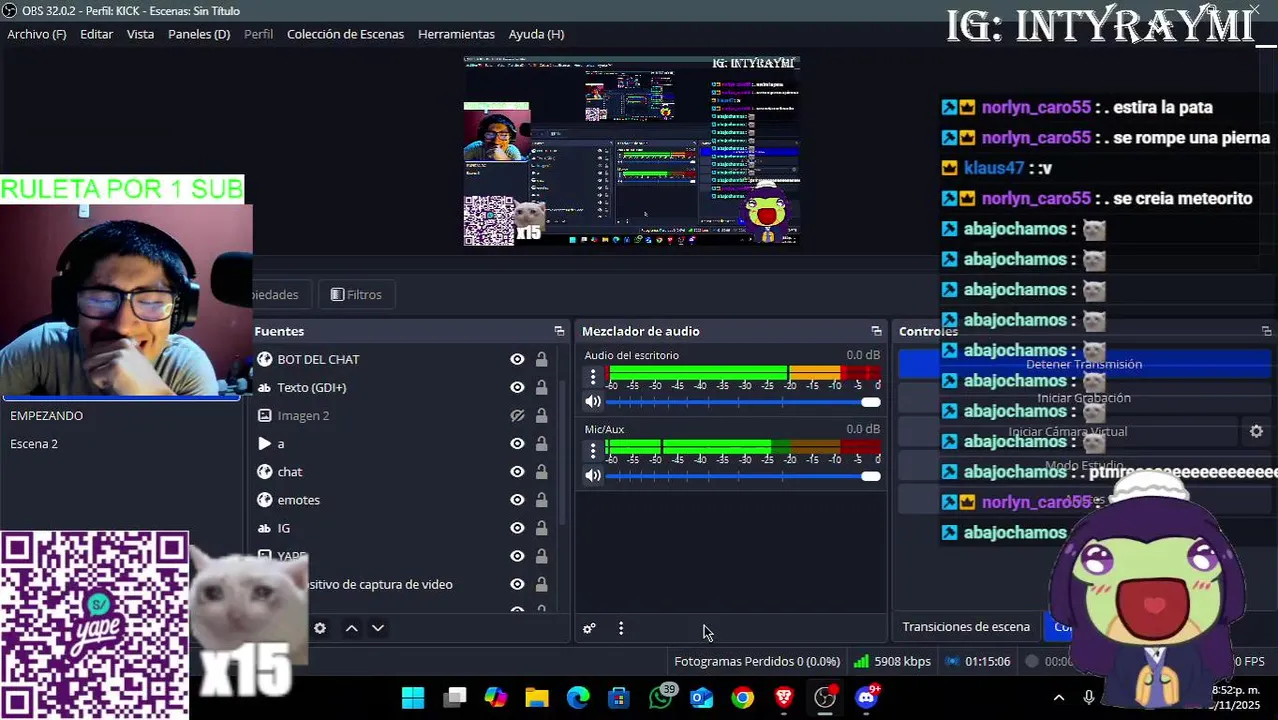Screen dimensions: 1278x720
Task: Click the Filtros button
Action: [x=356, y=295]
